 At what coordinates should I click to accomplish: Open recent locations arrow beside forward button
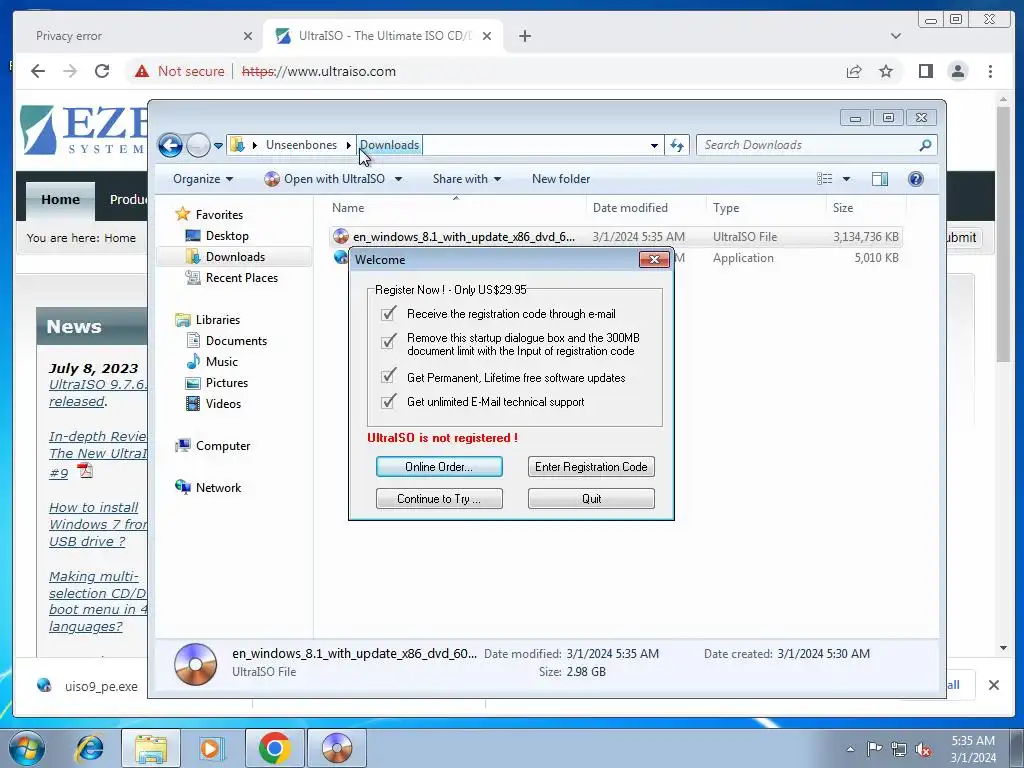click(x=218, y=146)
